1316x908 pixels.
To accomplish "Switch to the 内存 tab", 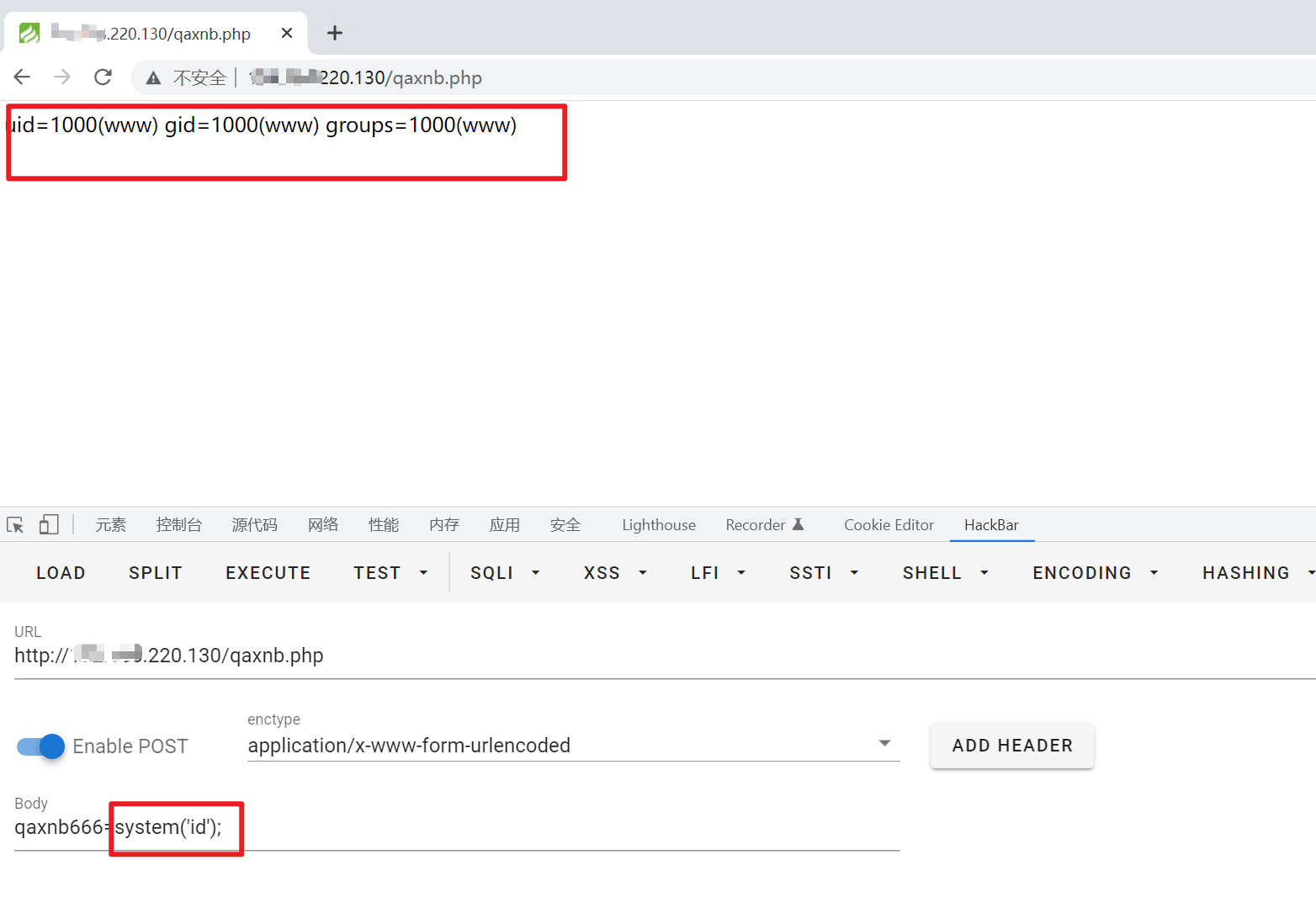I will click(x=444, y=525).
